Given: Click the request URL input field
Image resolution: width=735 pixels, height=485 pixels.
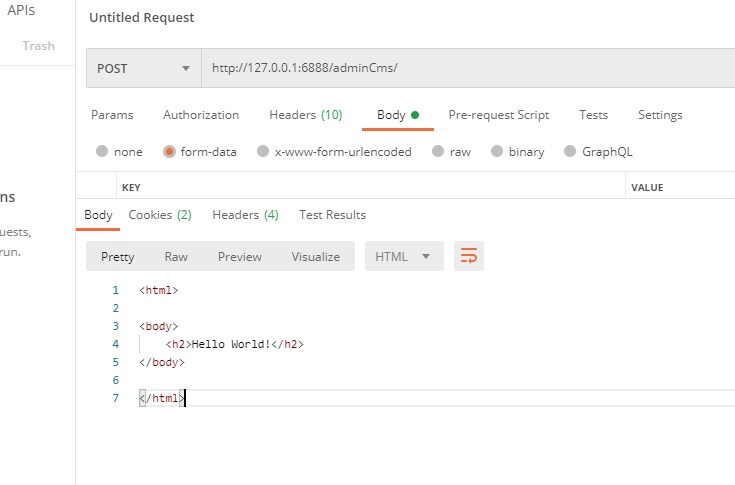Looking at the screenshot, I should [460, 69].
